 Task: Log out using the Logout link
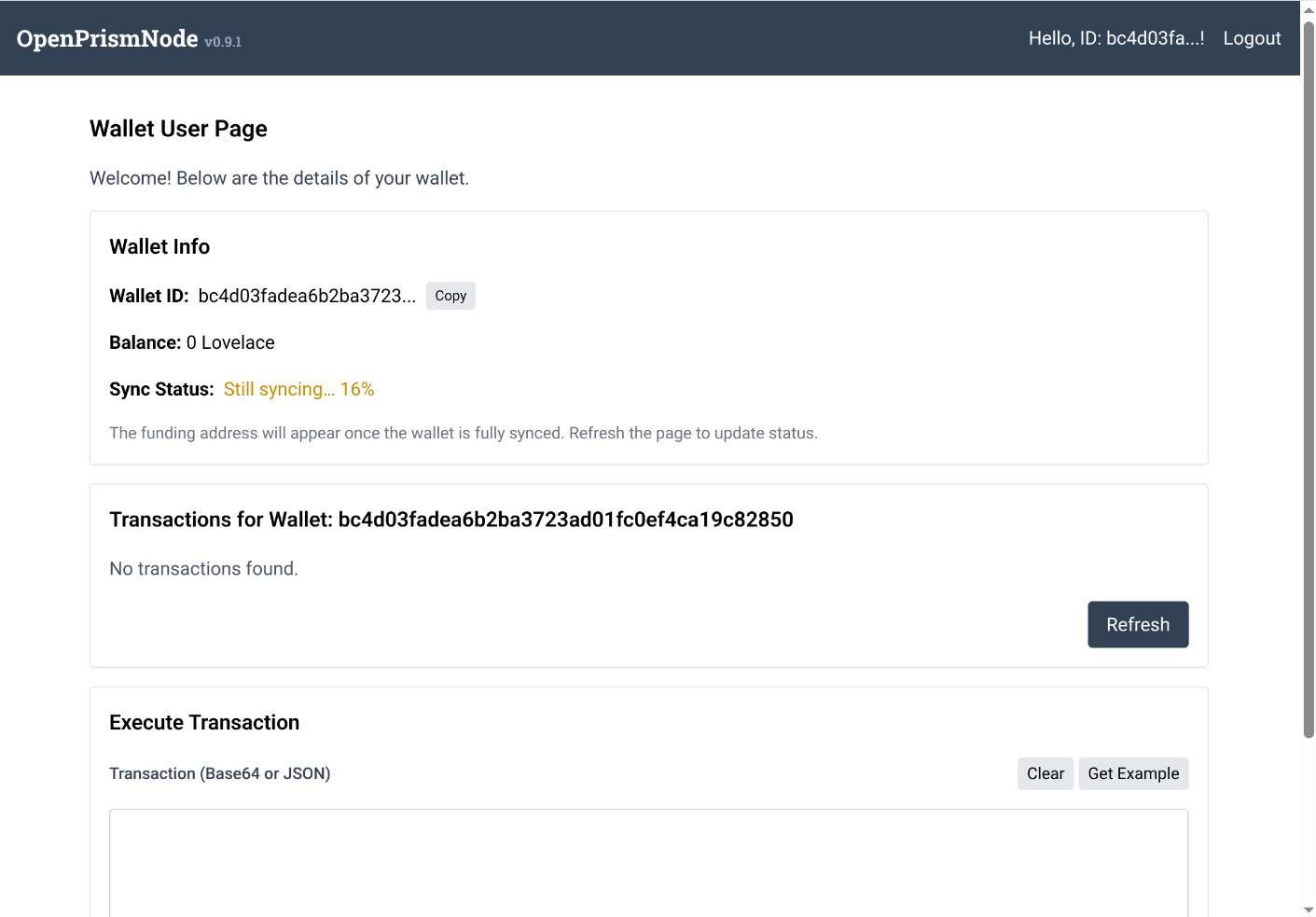[x=1252, y=38]
